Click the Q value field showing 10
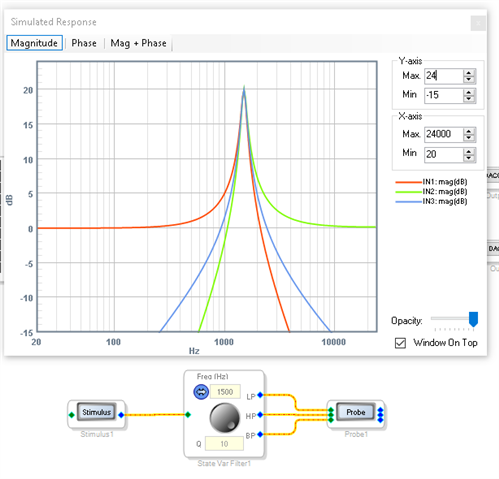Viewport: 499px width, 479px height. tap(224, 444)
